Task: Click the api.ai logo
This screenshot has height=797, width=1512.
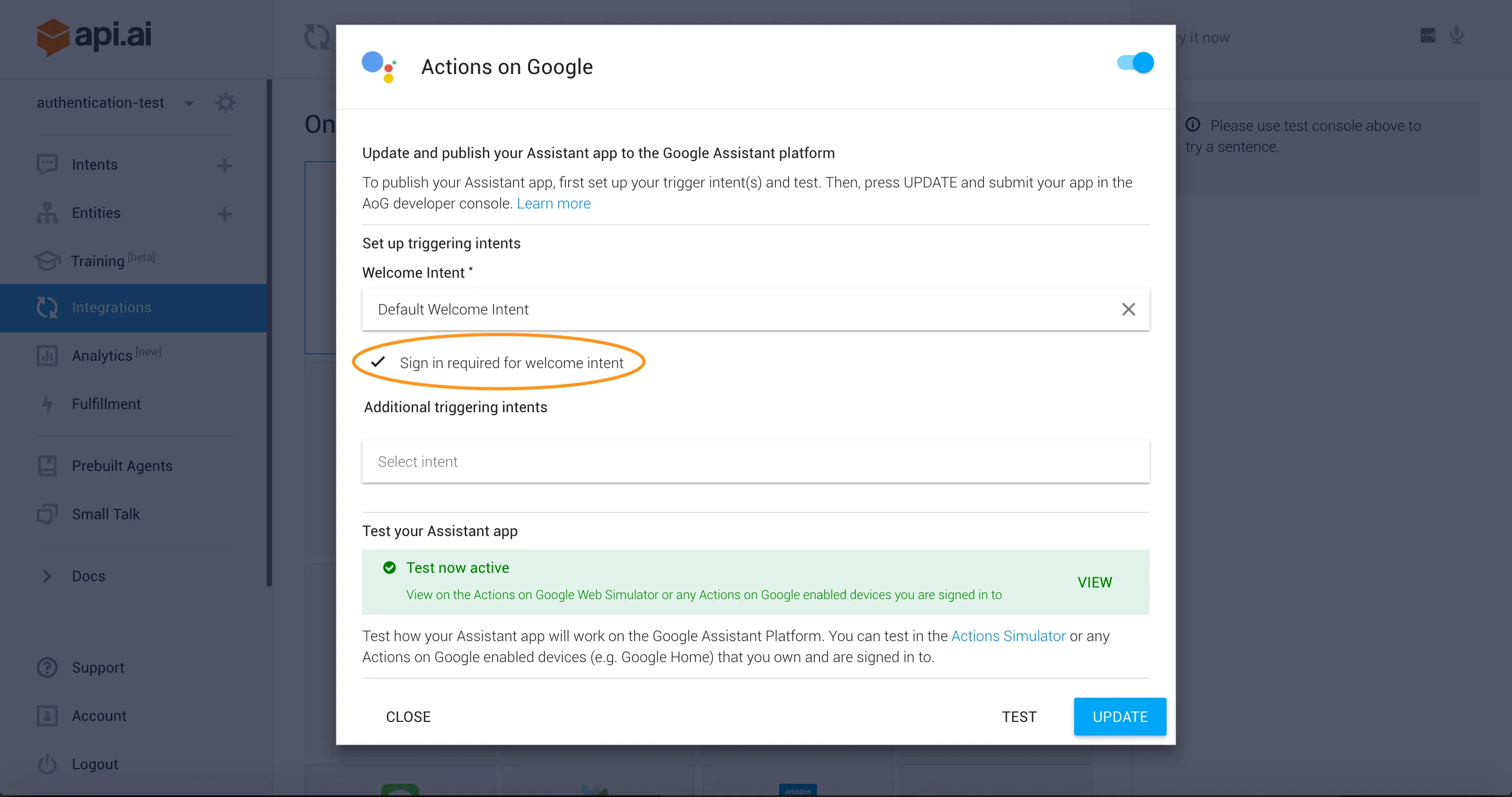Action: (94, 36)
